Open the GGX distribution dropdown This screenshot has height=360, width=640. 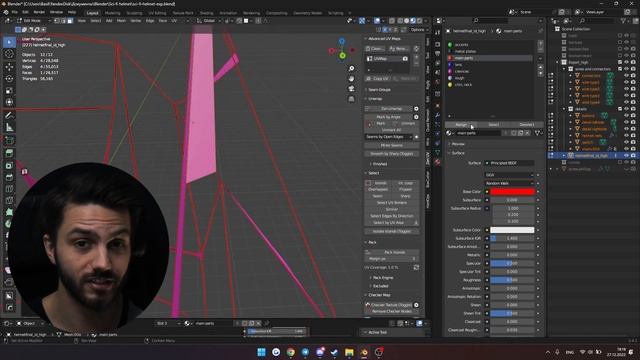point(509,175)
